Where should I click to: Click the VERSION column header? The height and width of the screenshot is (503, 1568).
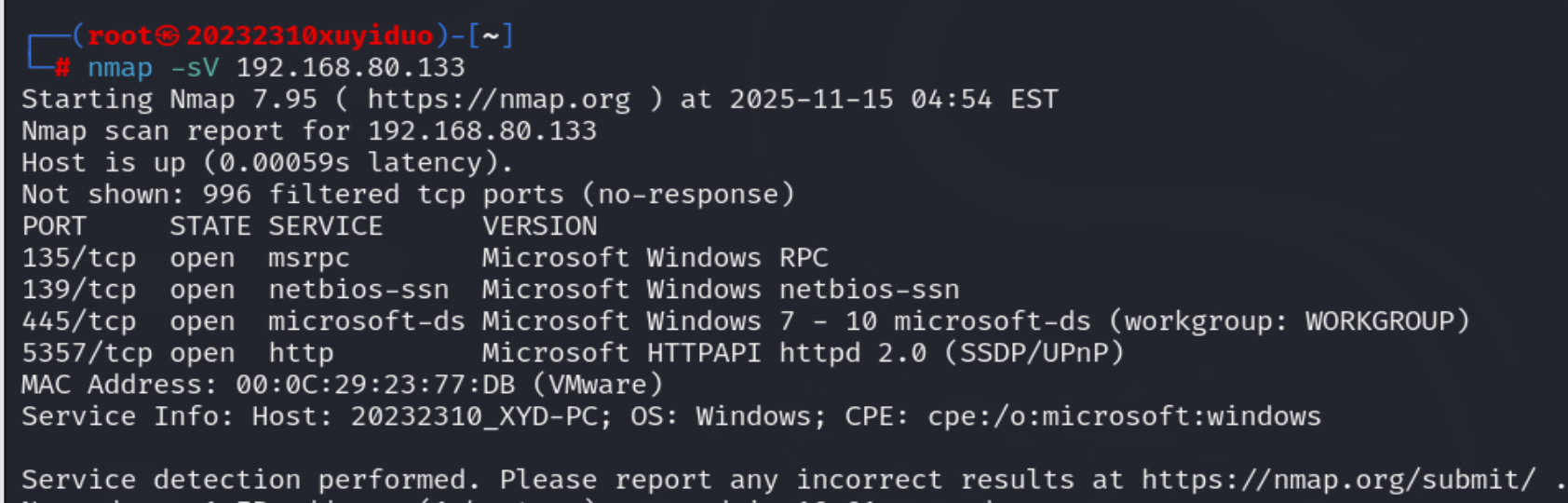539,226
